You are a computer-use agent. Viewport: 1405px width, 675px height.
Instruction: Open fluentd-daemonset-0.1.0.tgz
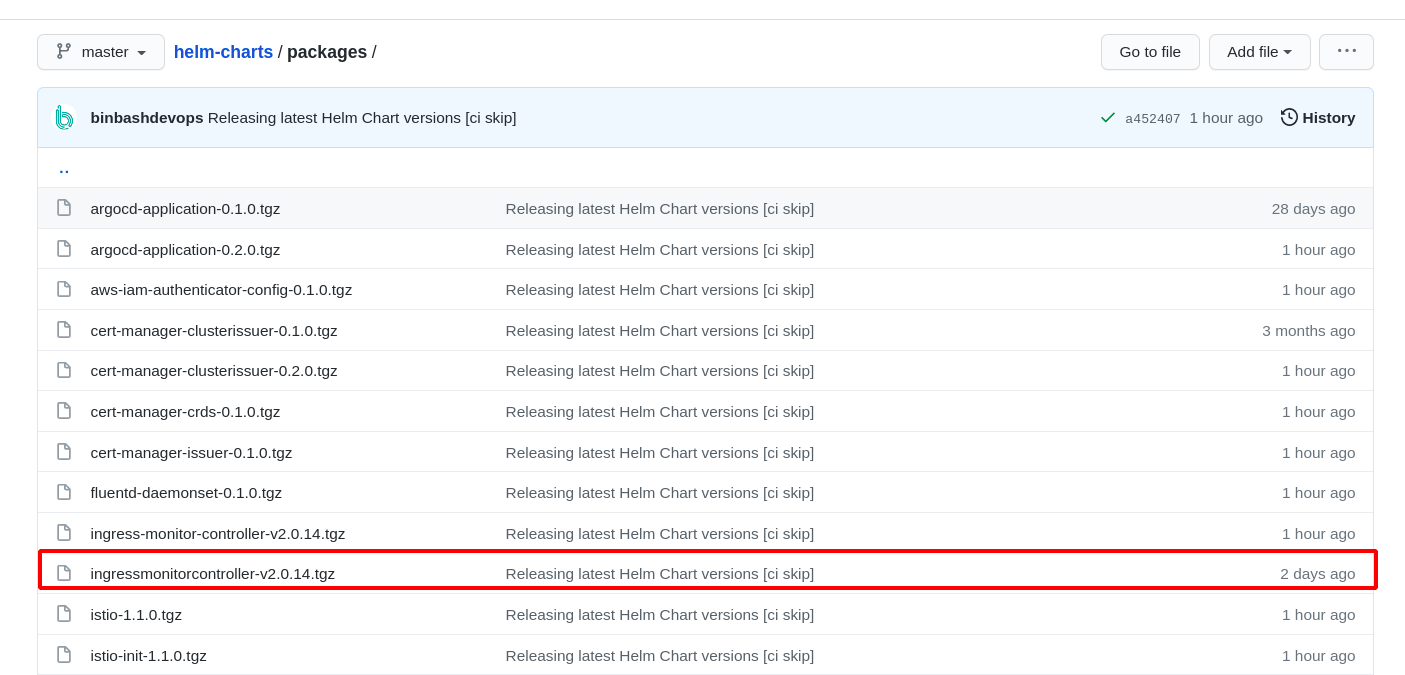[x=186, y=493]
